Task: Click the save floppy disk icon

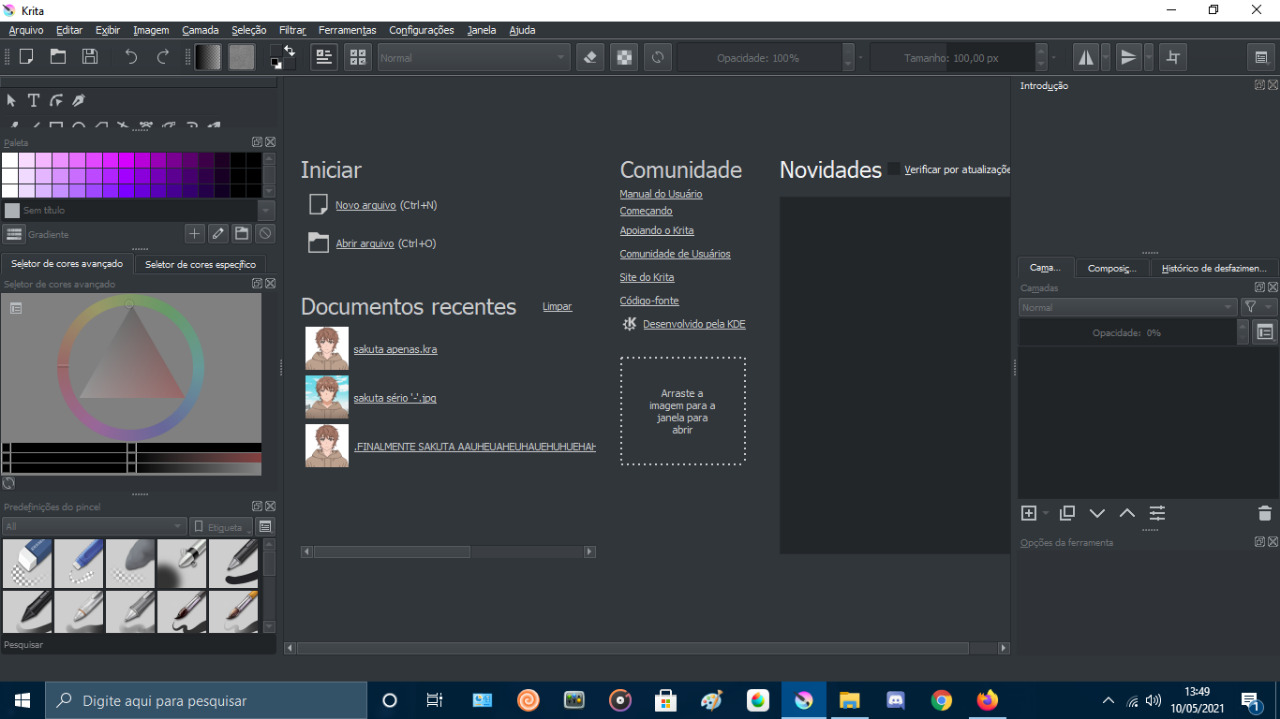Action: 90,57
